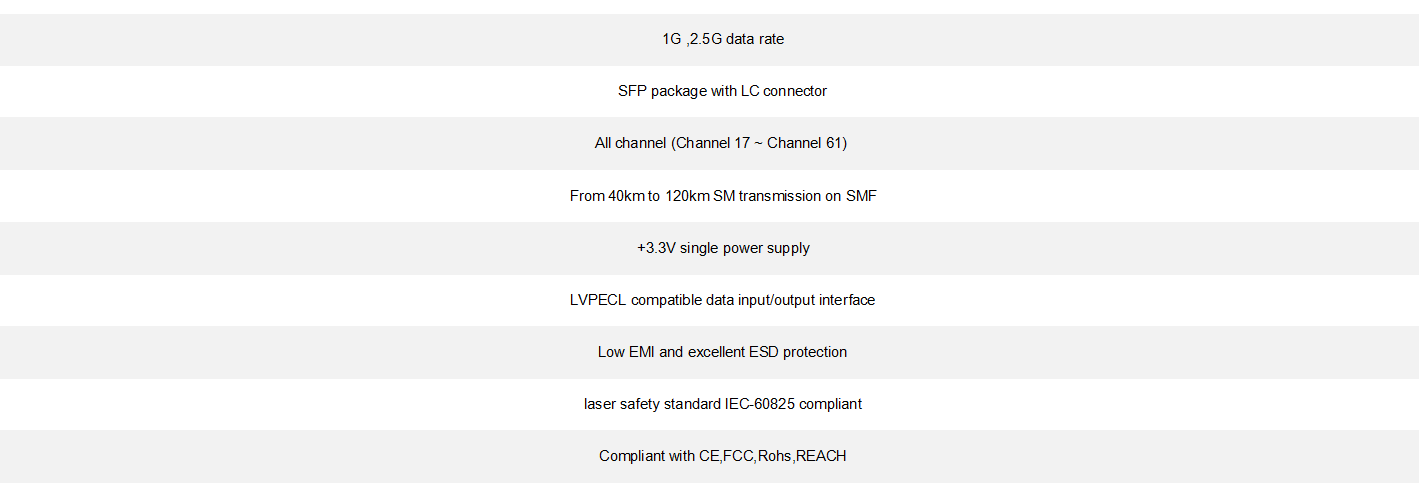Click the "+3.3V single power supply" row
This screenshot has width=1419, height=492.
[x=722, y=248]
